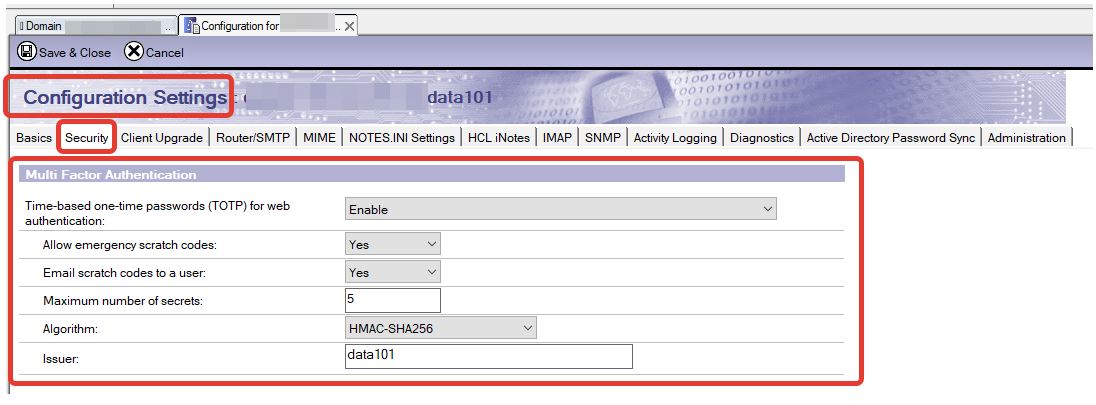
Task: Go to the Router/SMTP tab
Action: (253, 138)
